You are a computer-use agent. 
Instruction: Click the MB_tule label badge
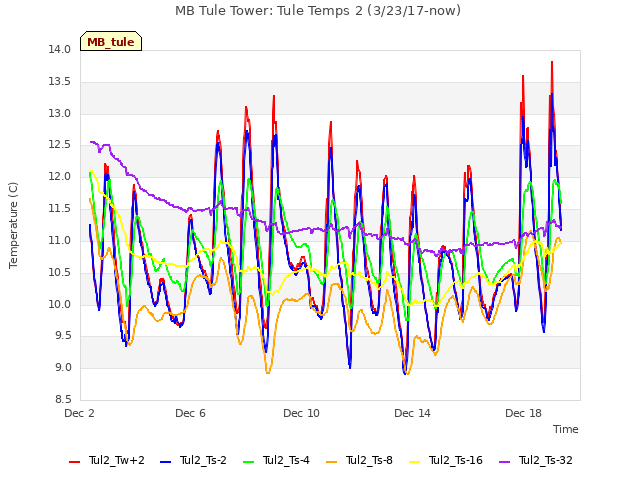tap(111, 41)
